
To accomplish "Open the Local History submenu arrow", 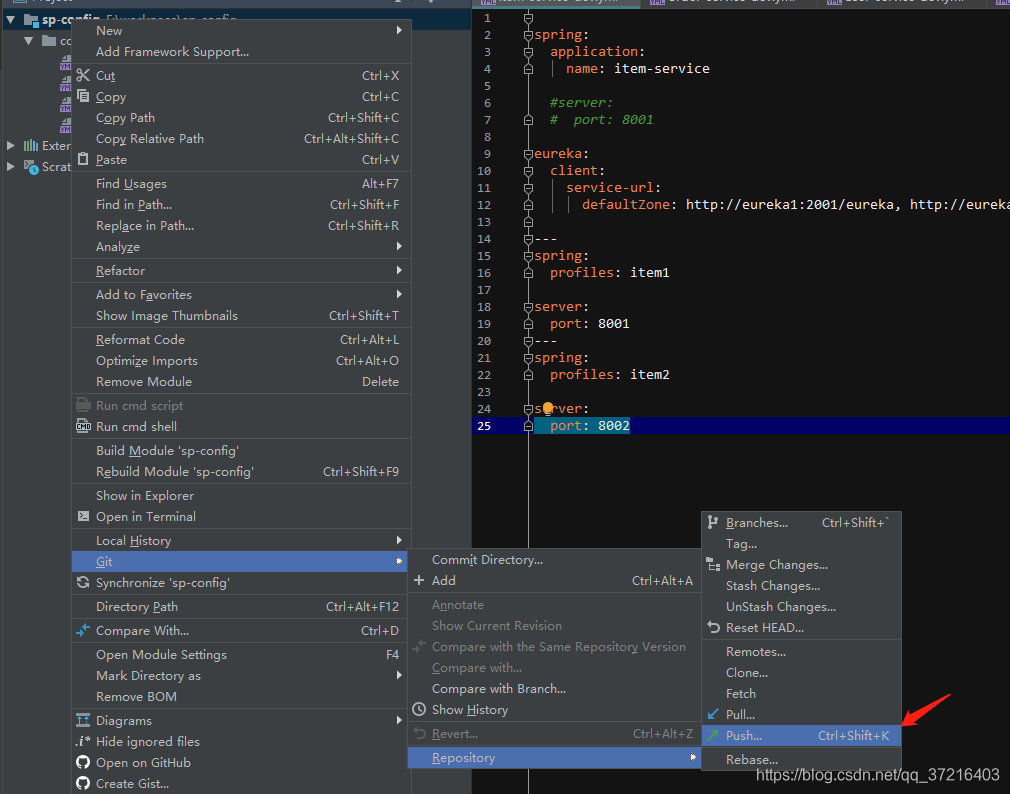I will click(399, 540).
